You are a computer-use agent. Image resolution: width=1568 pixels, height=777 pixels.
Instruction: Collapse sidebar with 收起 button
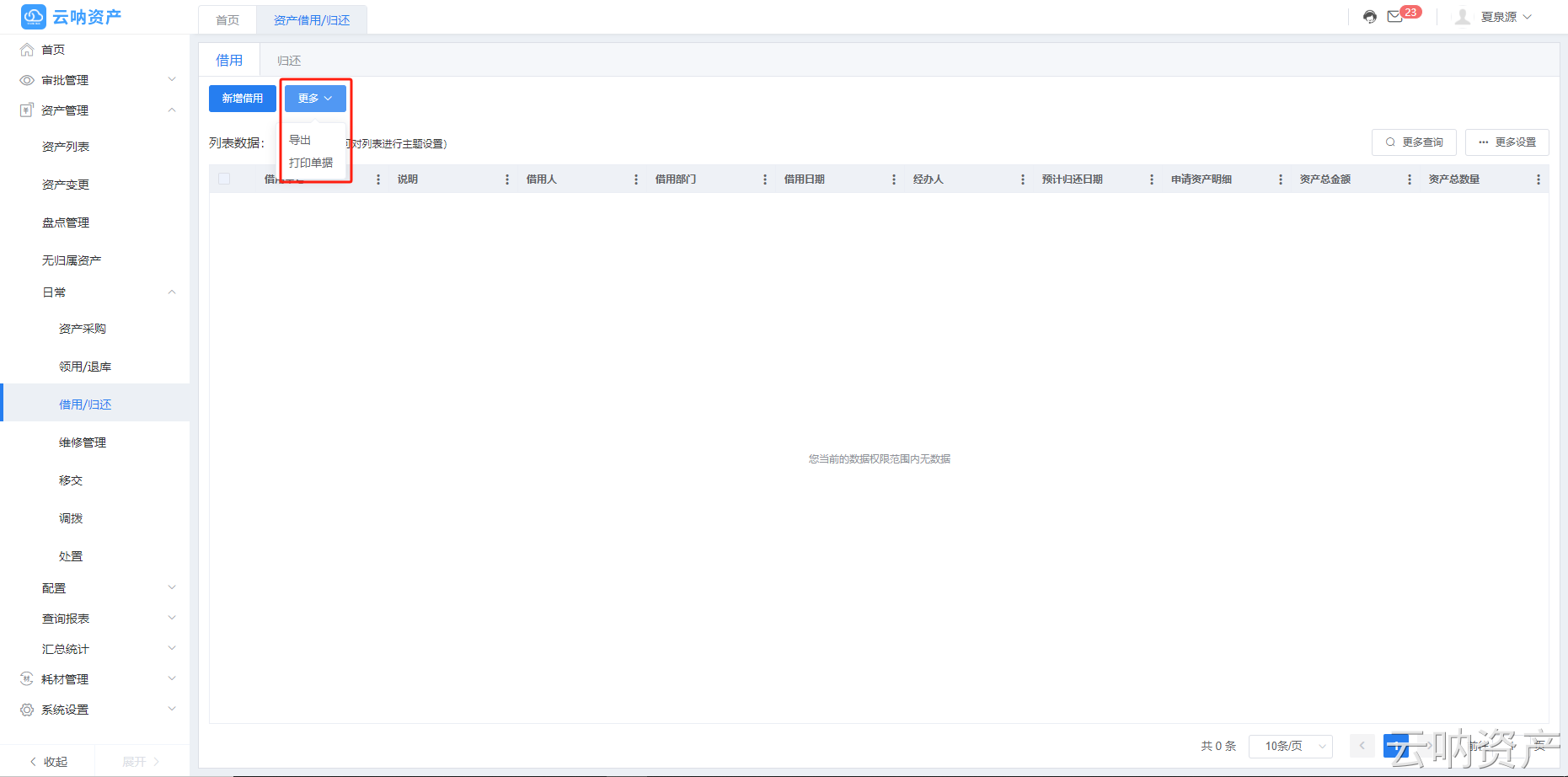pyautogui.click(x=48, y=762)
